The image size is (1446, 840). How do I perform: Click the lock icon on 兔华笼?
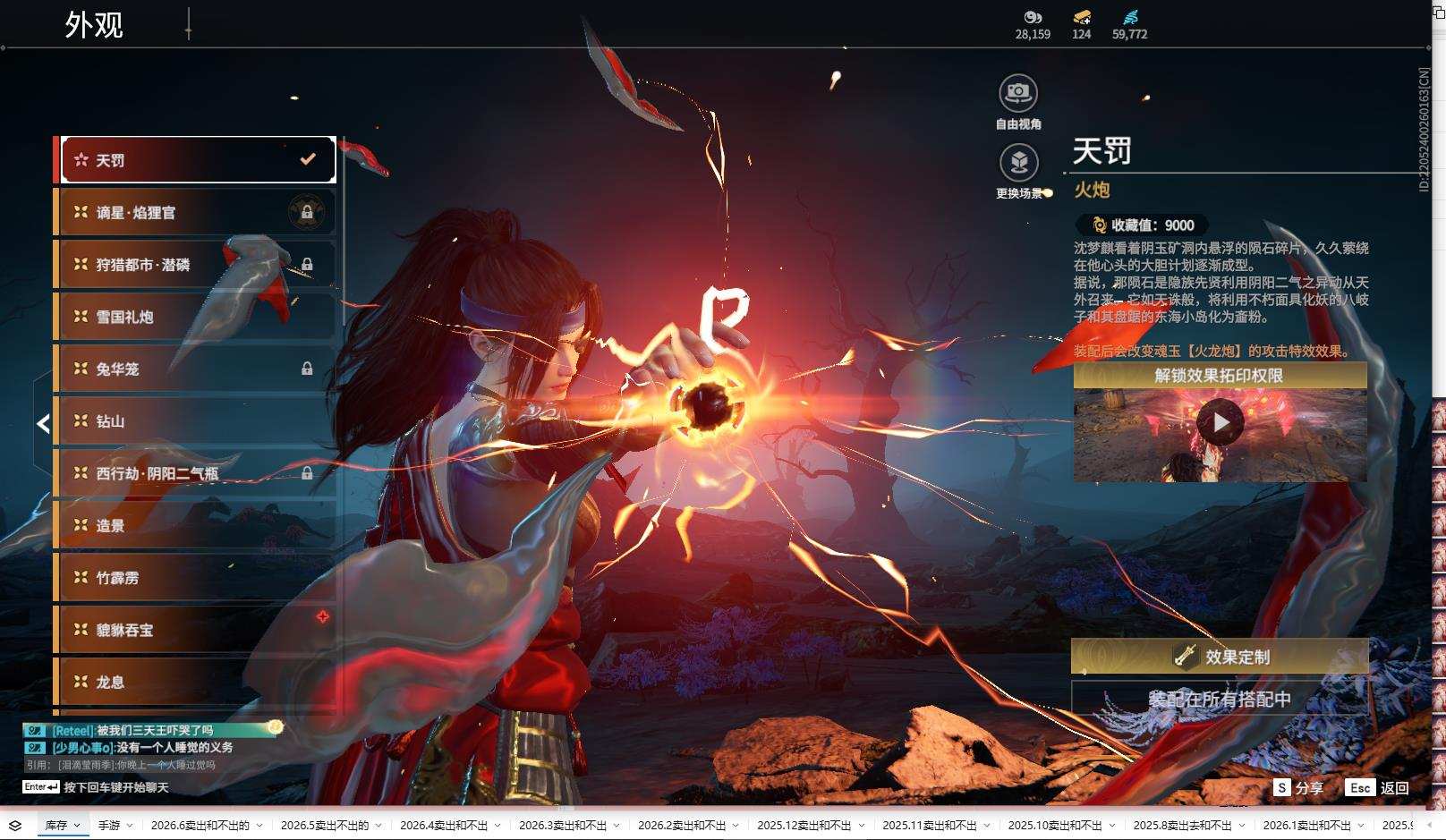point(307,369)
